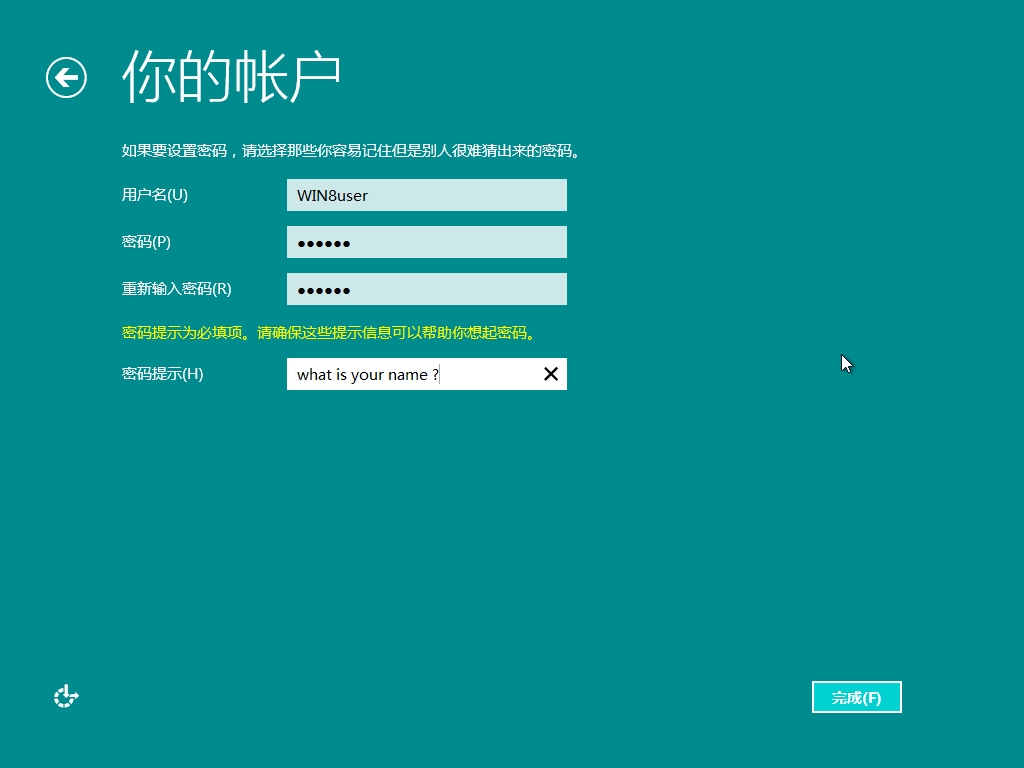
Task: Click the 完成(F) finish button
Action: click(856, 697)
